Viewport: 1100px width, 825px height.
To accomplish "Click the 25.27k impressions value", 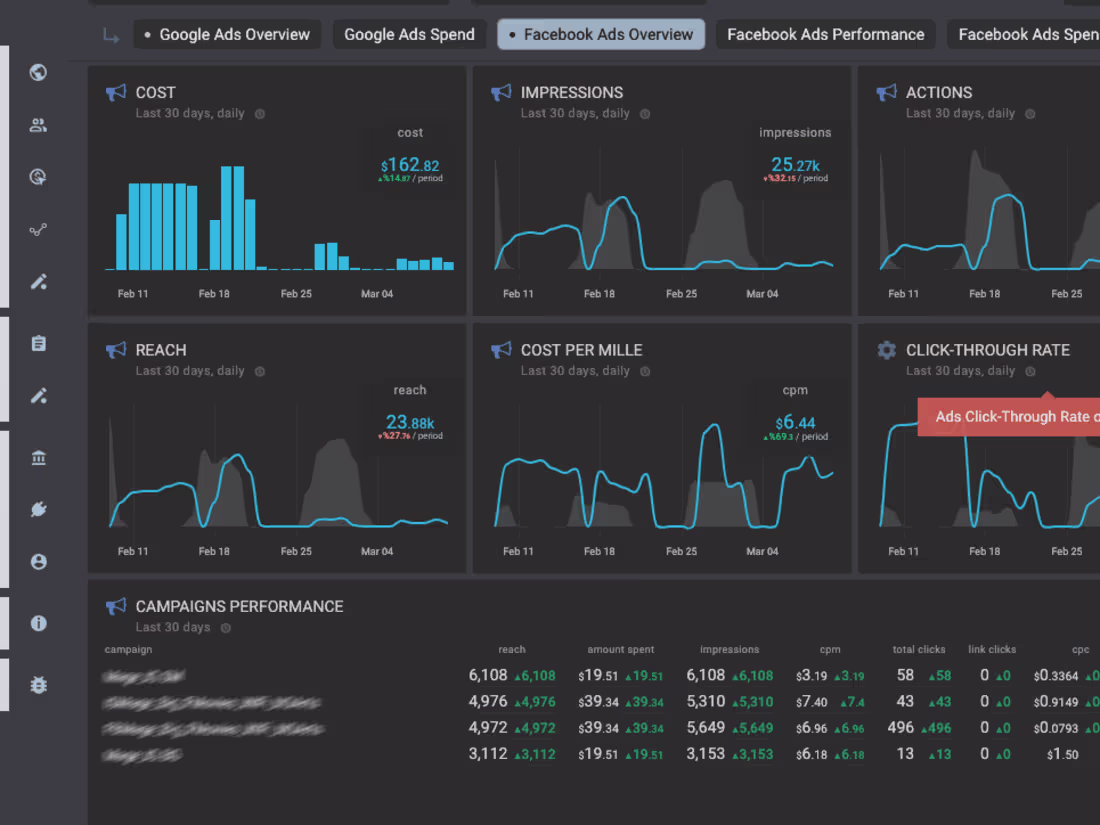I will point(795,166).
